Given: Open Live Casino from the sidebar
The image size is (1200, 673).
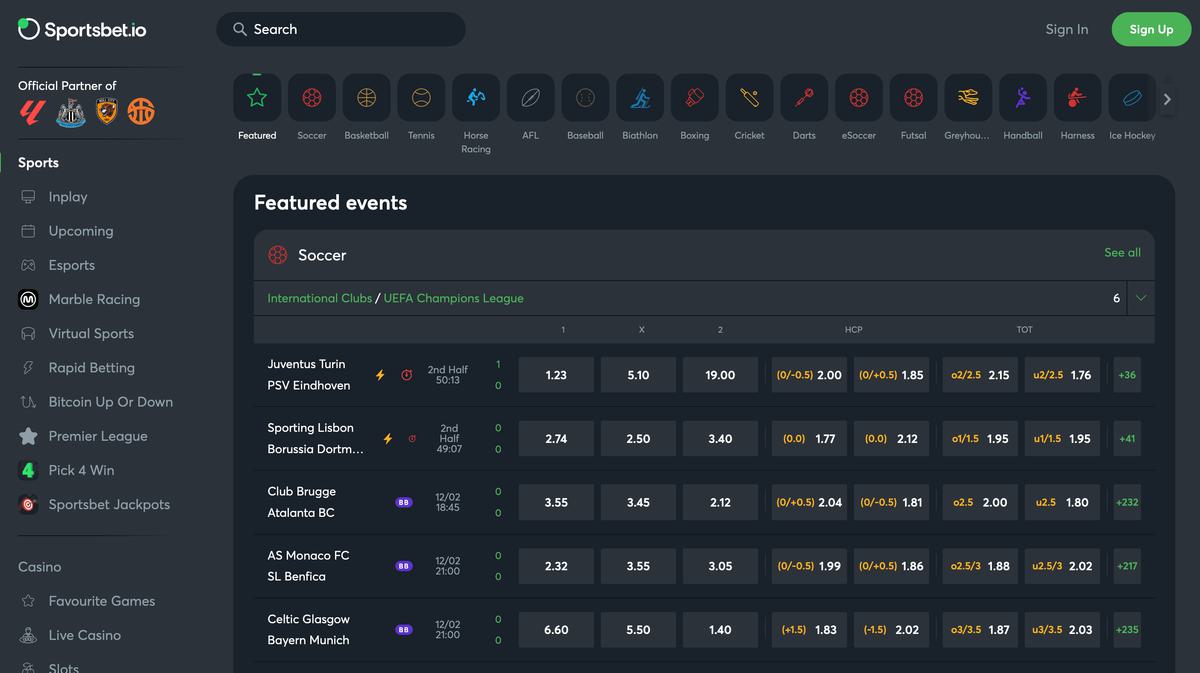Looking at the screenshot, I should (85, 635).
